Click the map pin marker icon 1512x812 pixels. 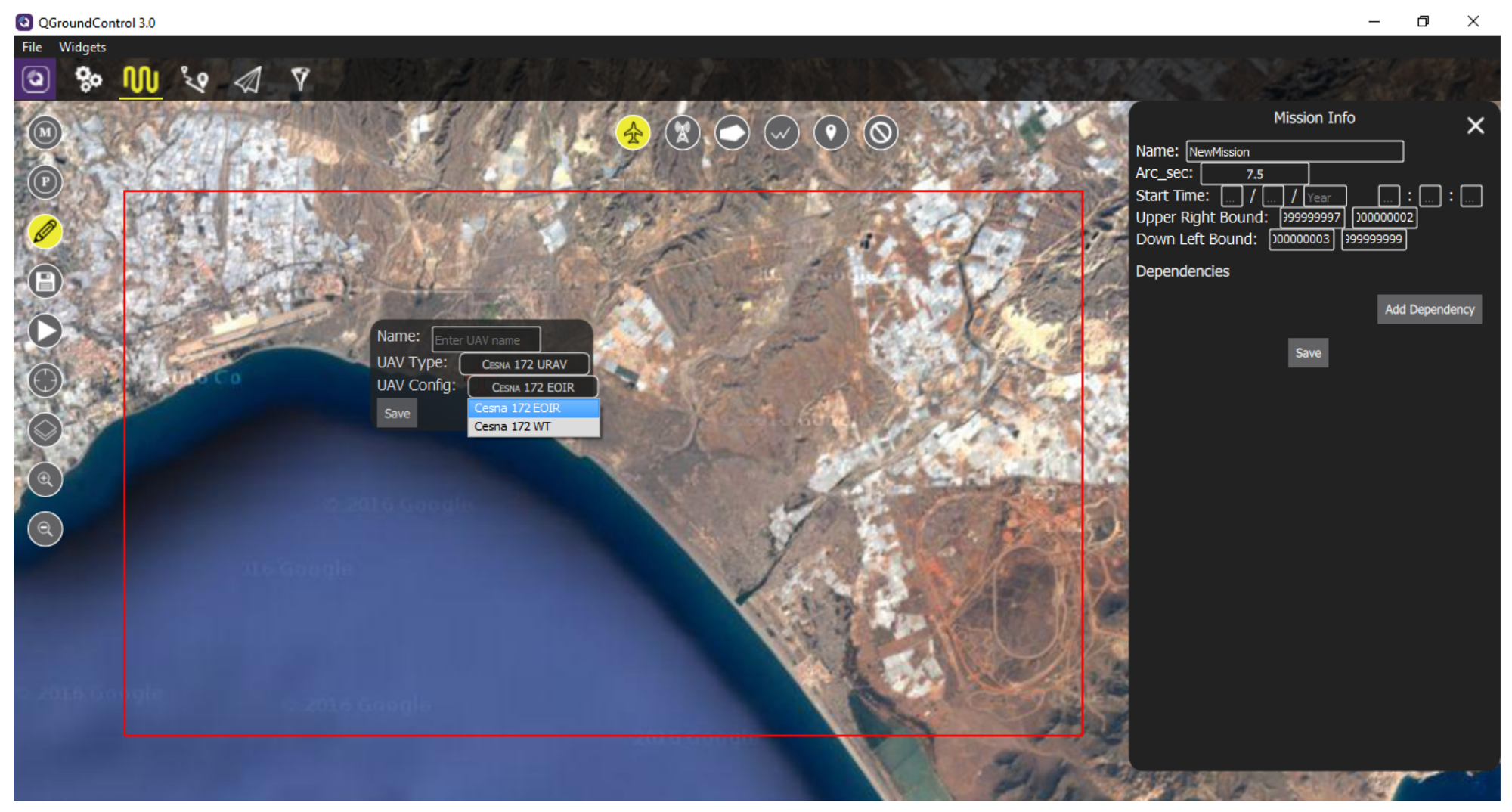coord(830,133)
